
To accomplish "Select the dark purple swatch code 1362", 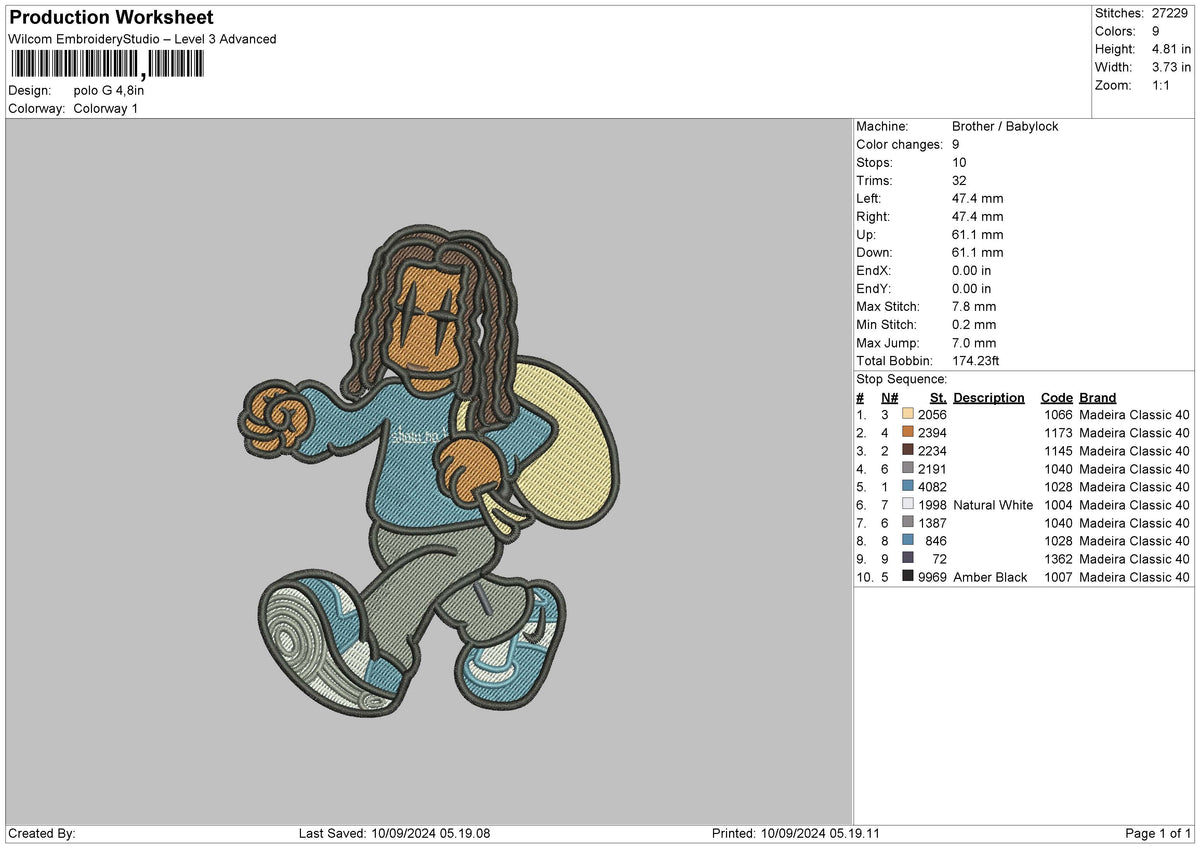I will 908,558.
